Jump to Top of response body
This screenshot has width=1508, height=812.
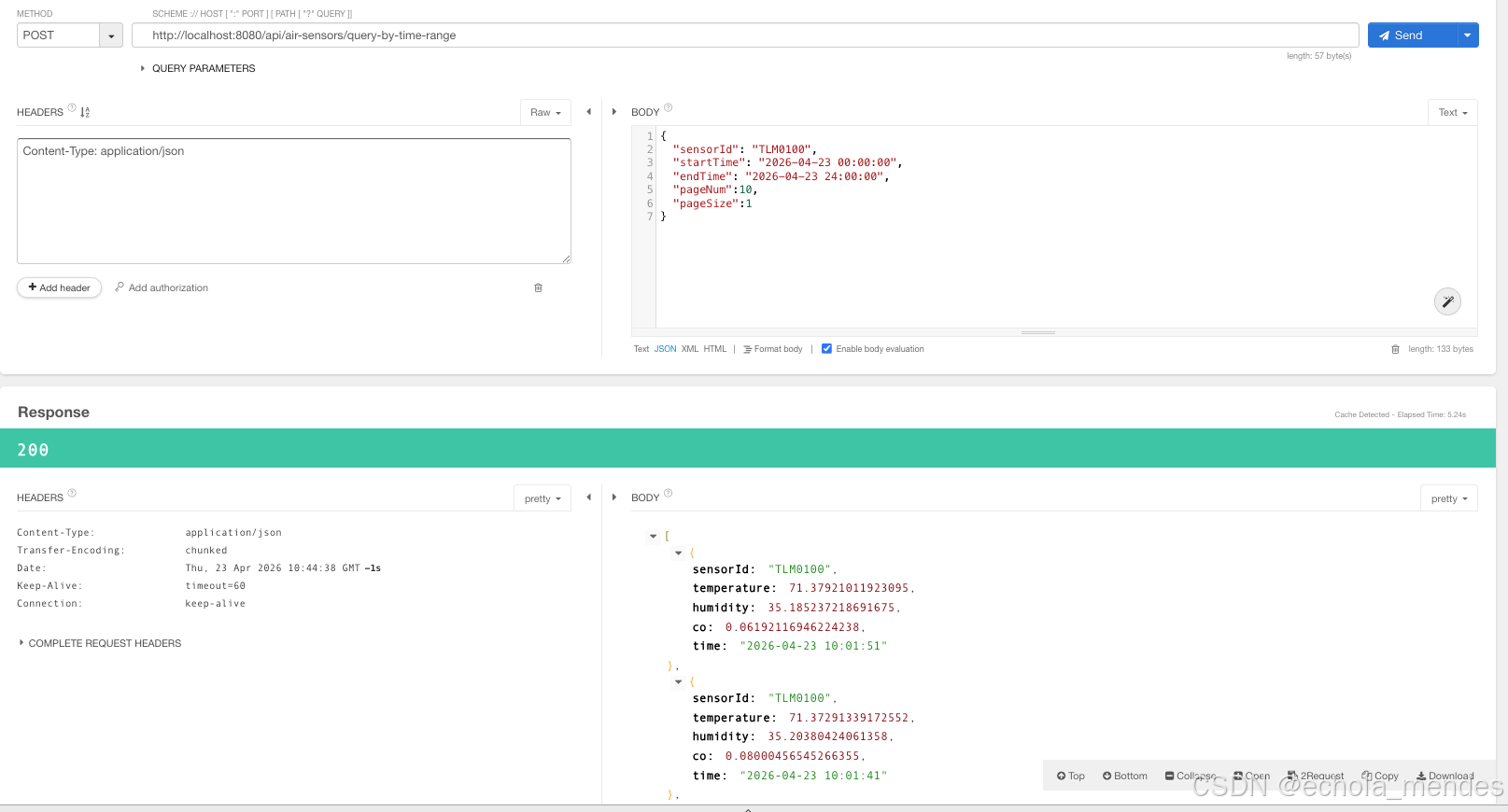click(x=1070, y=776)
